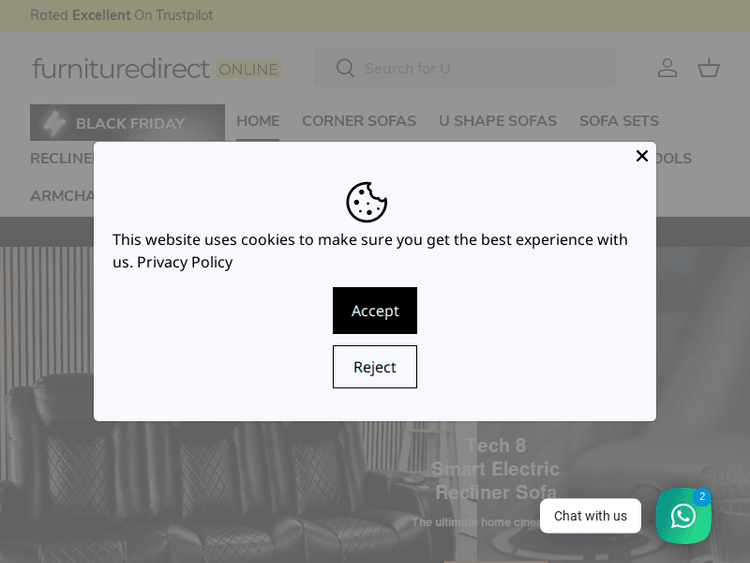Click the Chat with us label
Viewport: 750px width, 563px height.
[590, 516]
